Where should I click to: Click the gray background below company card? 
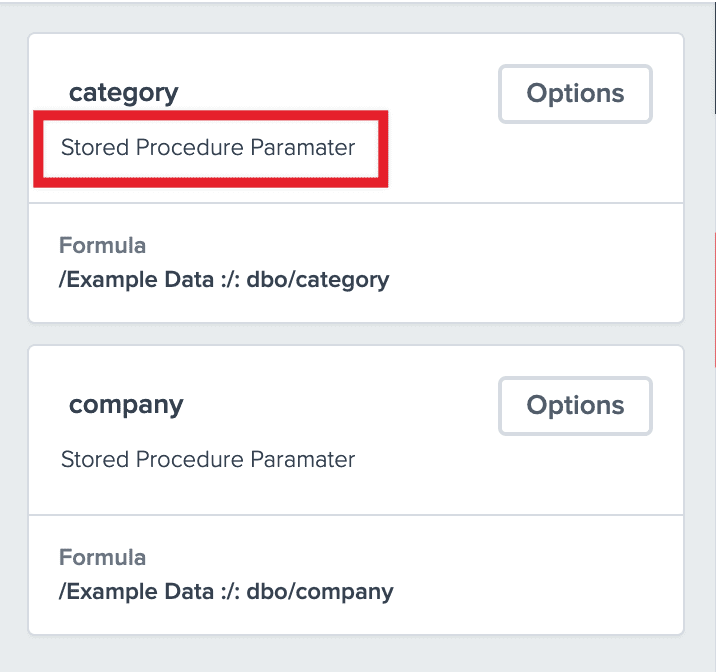356,654
